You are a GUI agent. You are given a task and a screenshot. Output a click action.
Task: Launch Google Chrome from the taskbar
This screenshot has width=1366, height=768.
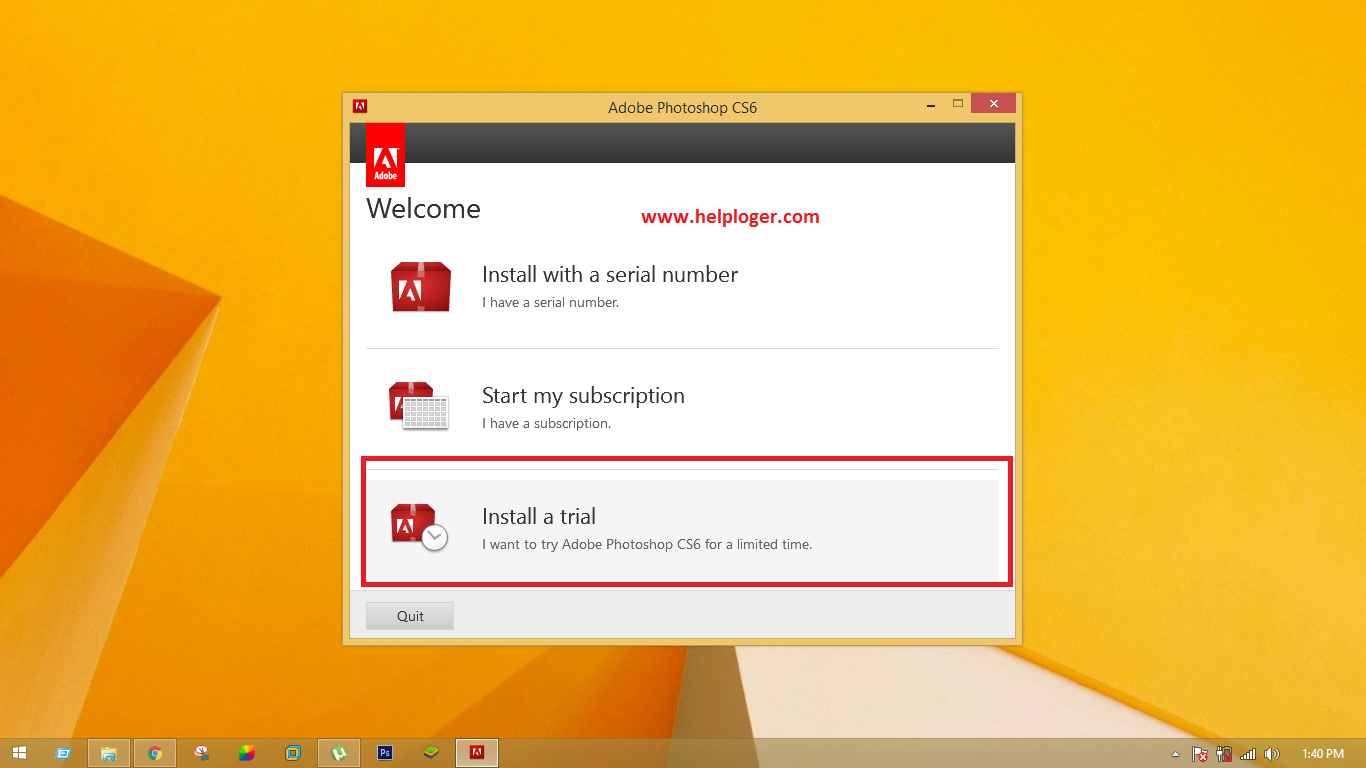(x=155, y=753)
